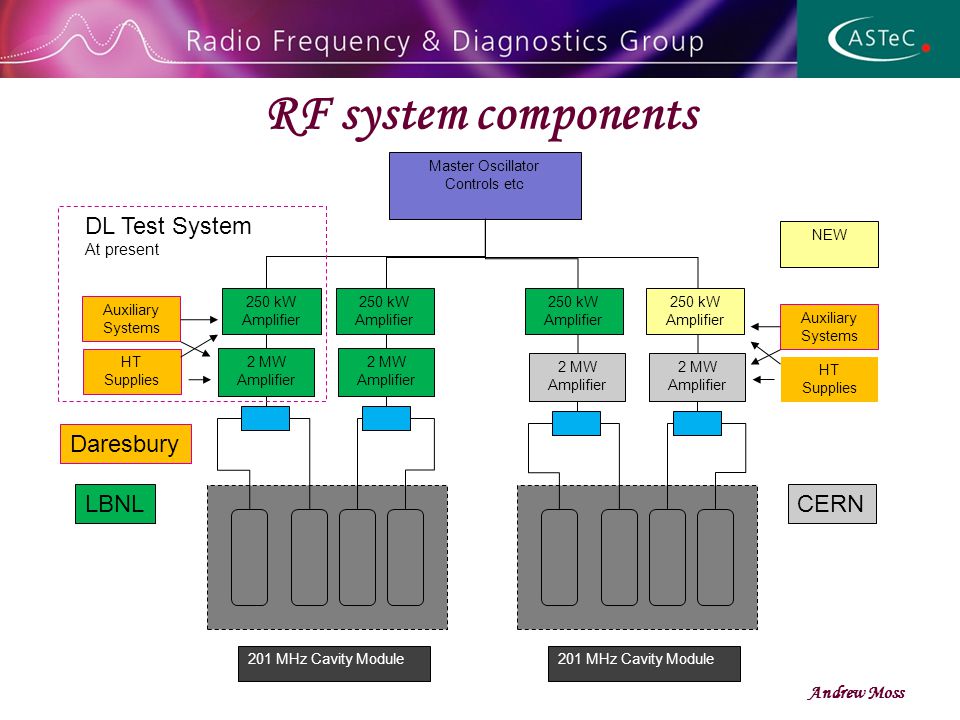The width and height of the screenshot is (960, 720).
Task: Select the rightmost cavity in second module
Action: 715,557
